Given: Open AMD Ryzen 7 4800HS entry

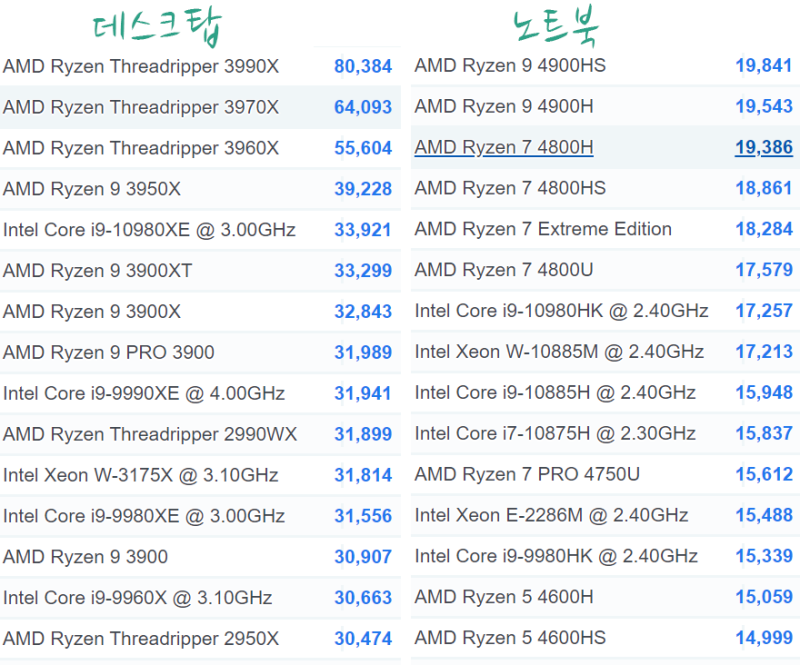Looking at the screenshot, I should [x=510, y=188].
